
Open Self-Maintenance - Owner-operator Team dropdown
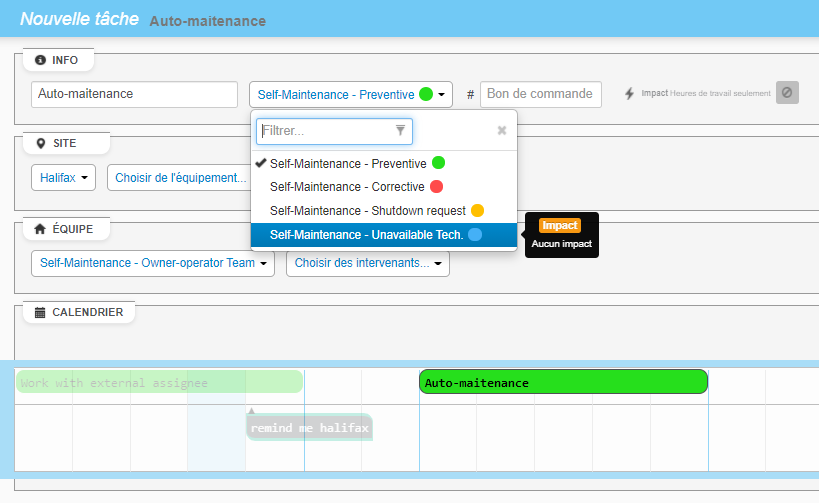click(x=153, y=264)
